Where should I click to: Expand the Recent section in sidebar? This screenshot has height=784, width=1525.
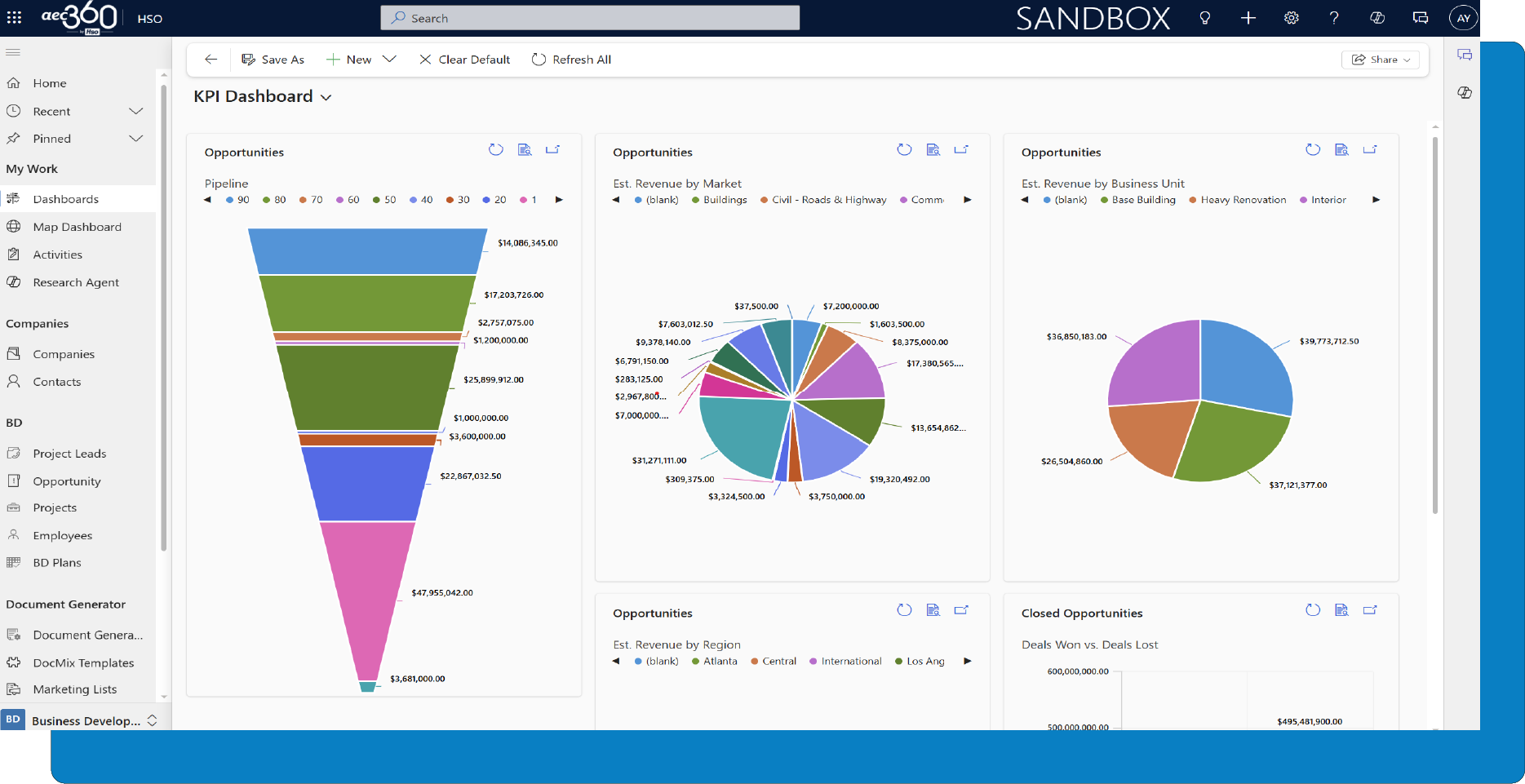click(x=135, y=111)
